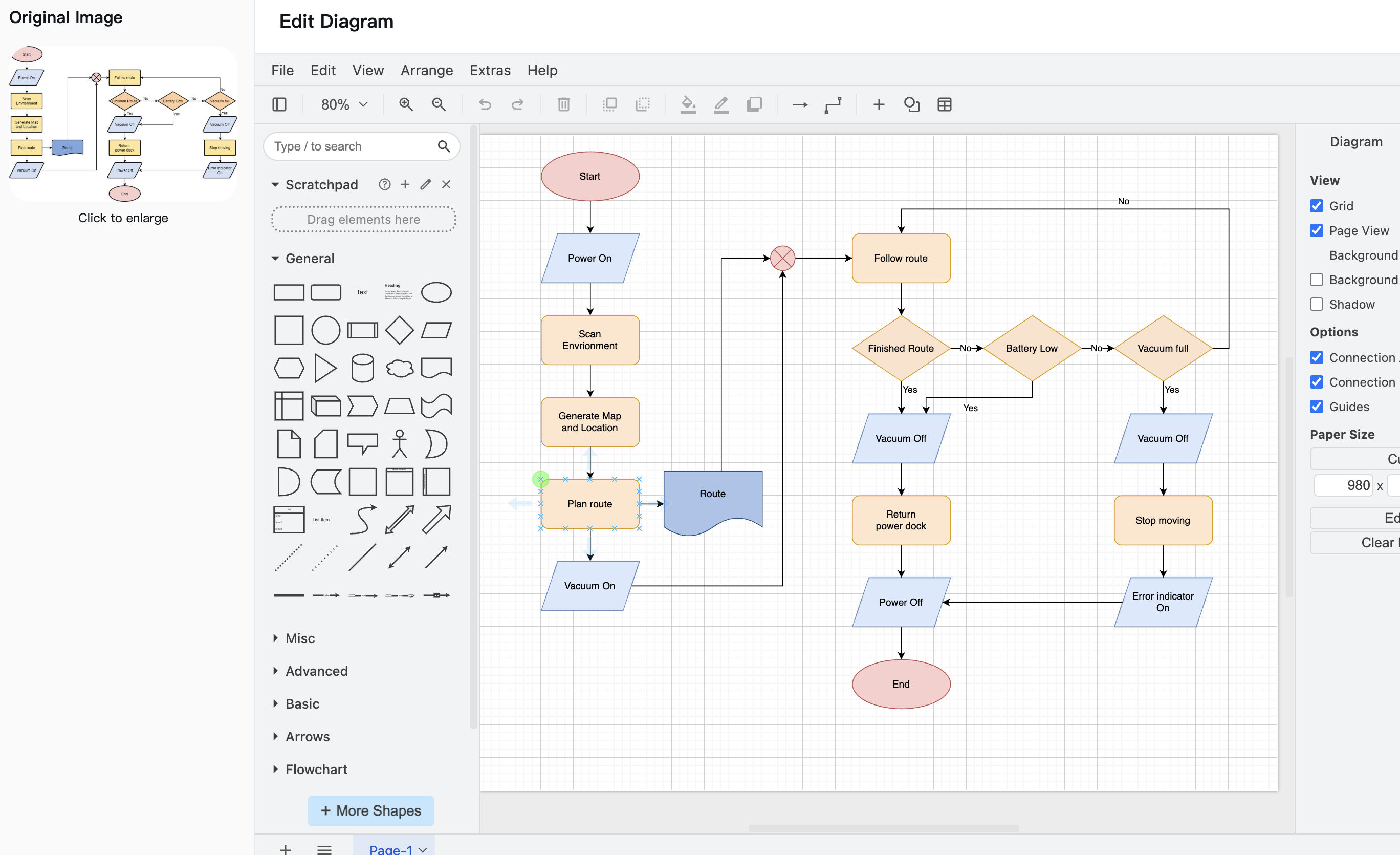
Task: Select the cylinder shape in General palette
Action: click(x=362, y=368)
